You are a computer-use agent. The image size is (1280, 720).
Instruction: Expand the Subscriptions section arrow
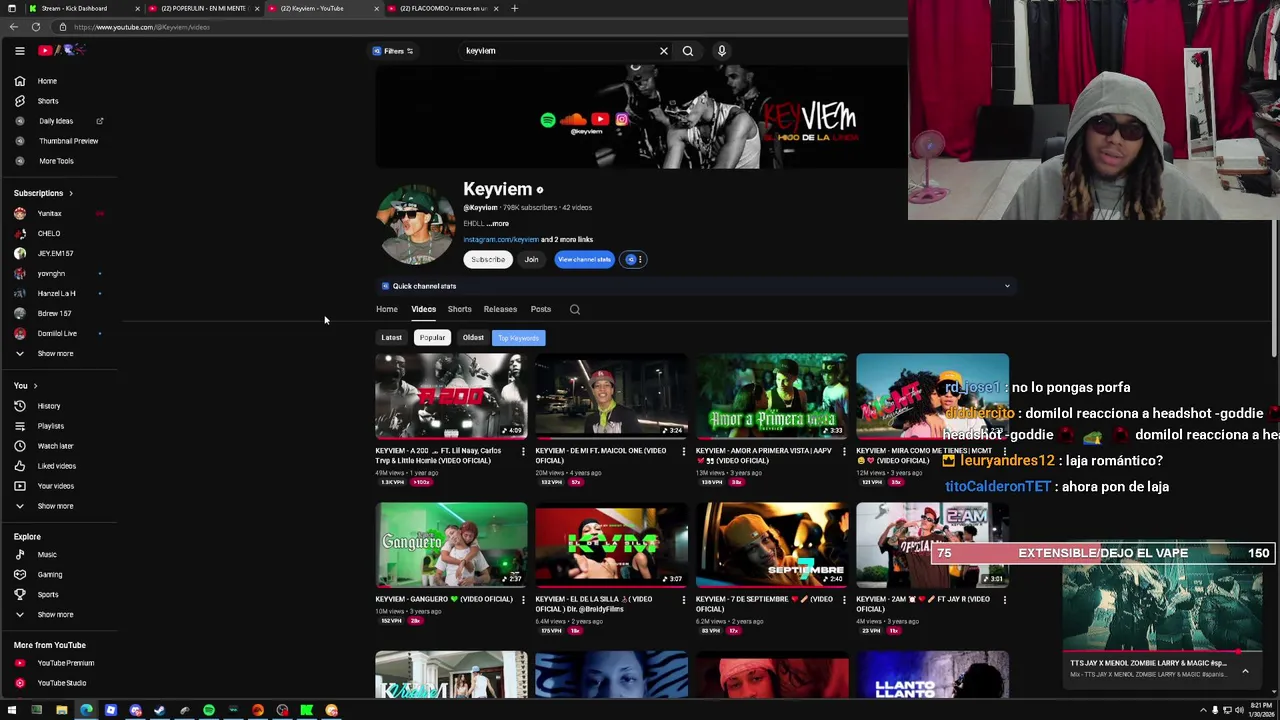70,193
